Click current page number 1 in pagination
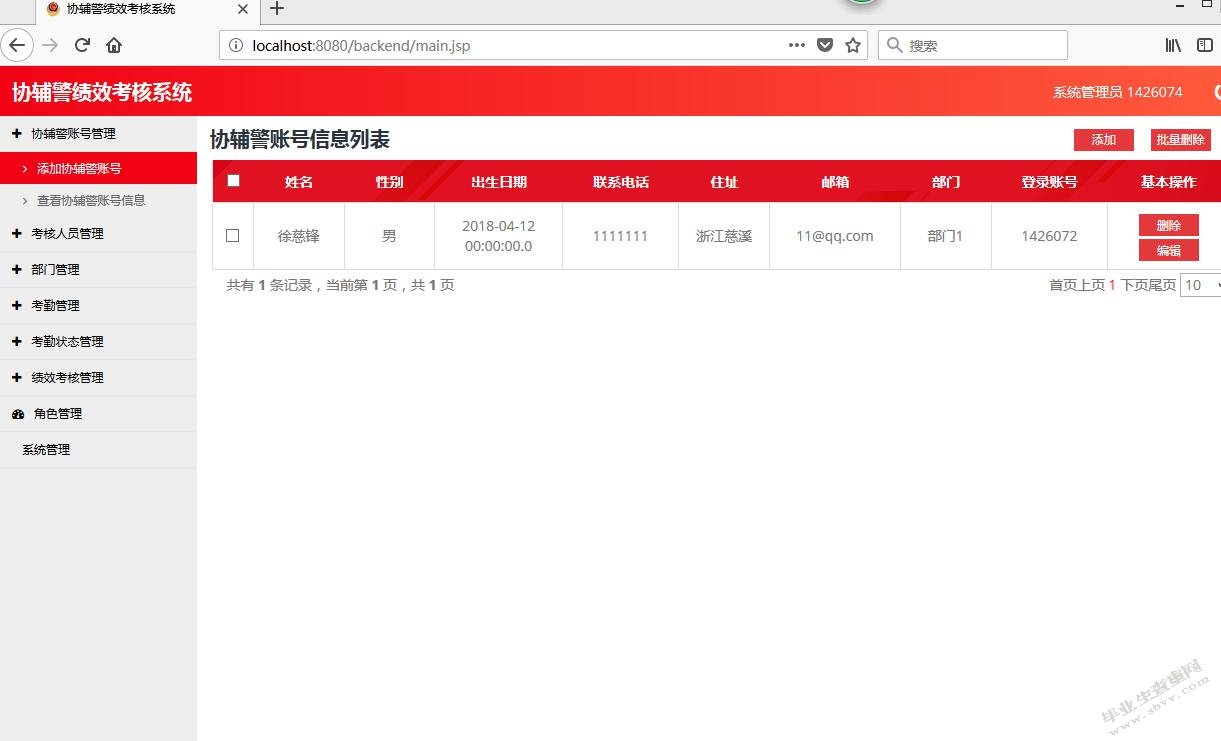Image resolution: width=1221 pixels, height=741 pixels. point(1112,285)
